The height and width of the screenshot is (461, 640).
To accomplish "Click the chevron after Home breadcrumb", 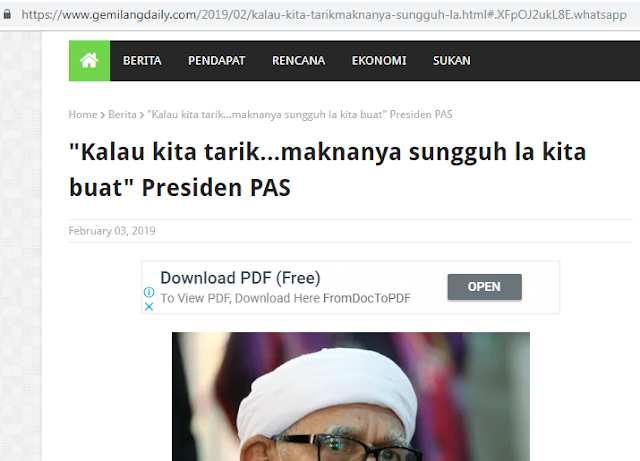I will [102, 115].
